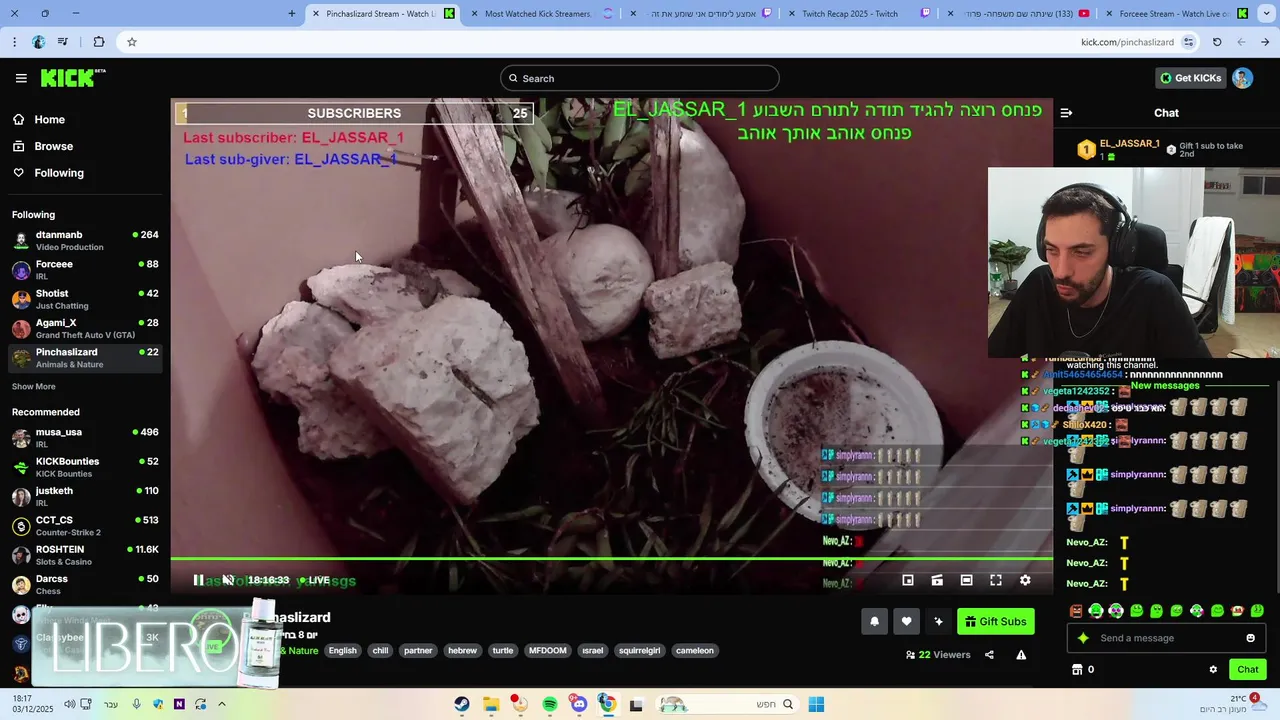The image size is (1280, 720).
Task: Share the stream
Action: 989,655
